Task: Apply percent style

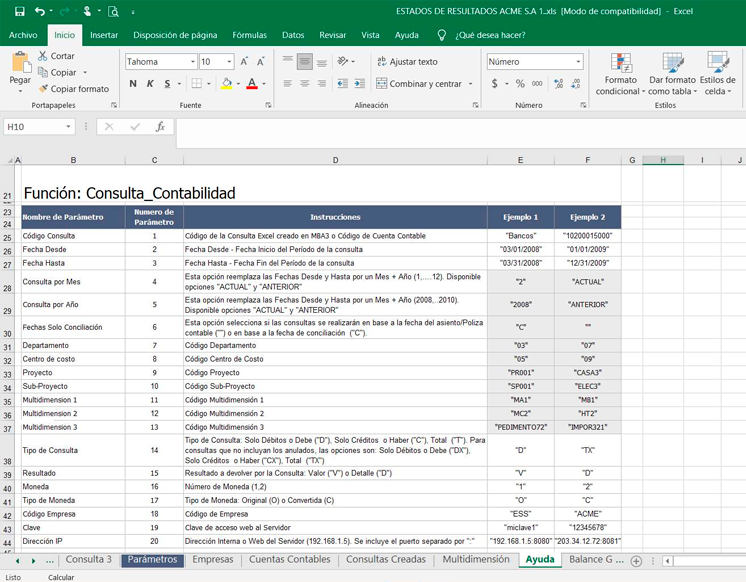Action: [x=520, y=84]
